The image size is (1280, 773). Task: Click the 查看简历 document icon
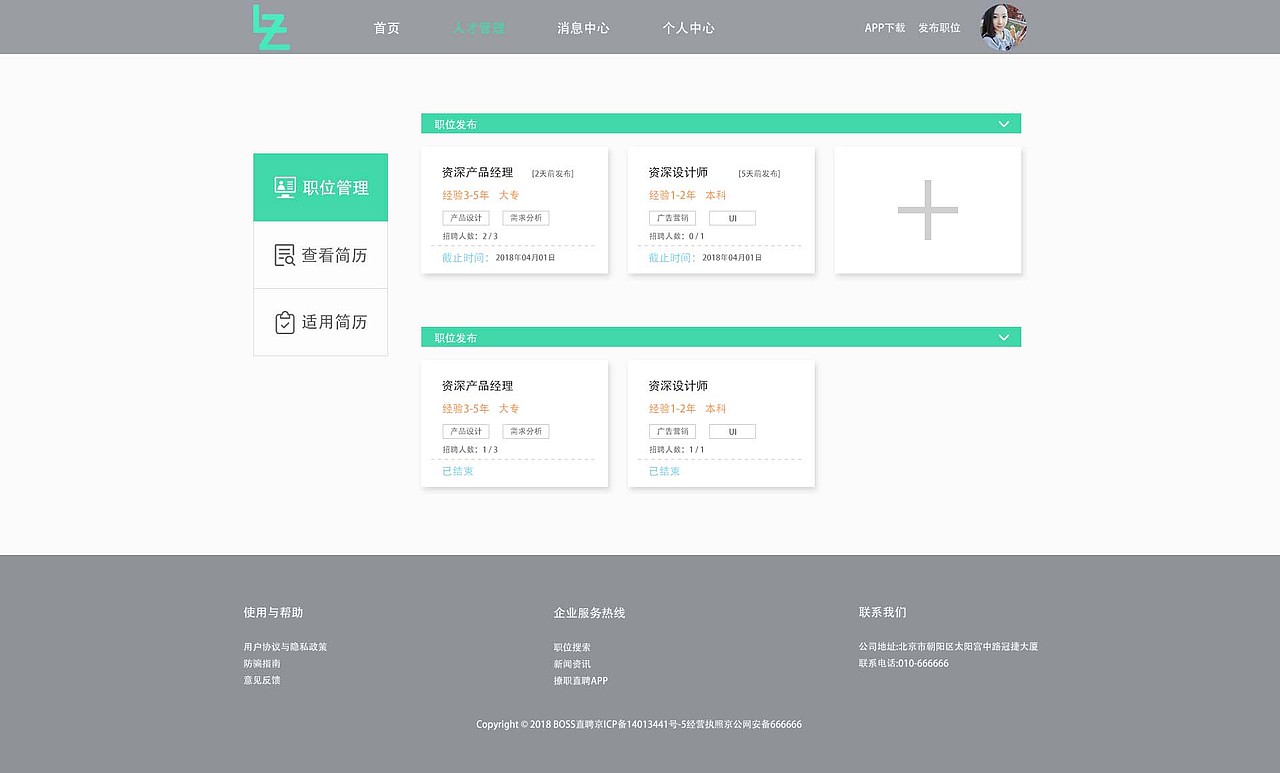pyautogui.click(x=283, y=253)
